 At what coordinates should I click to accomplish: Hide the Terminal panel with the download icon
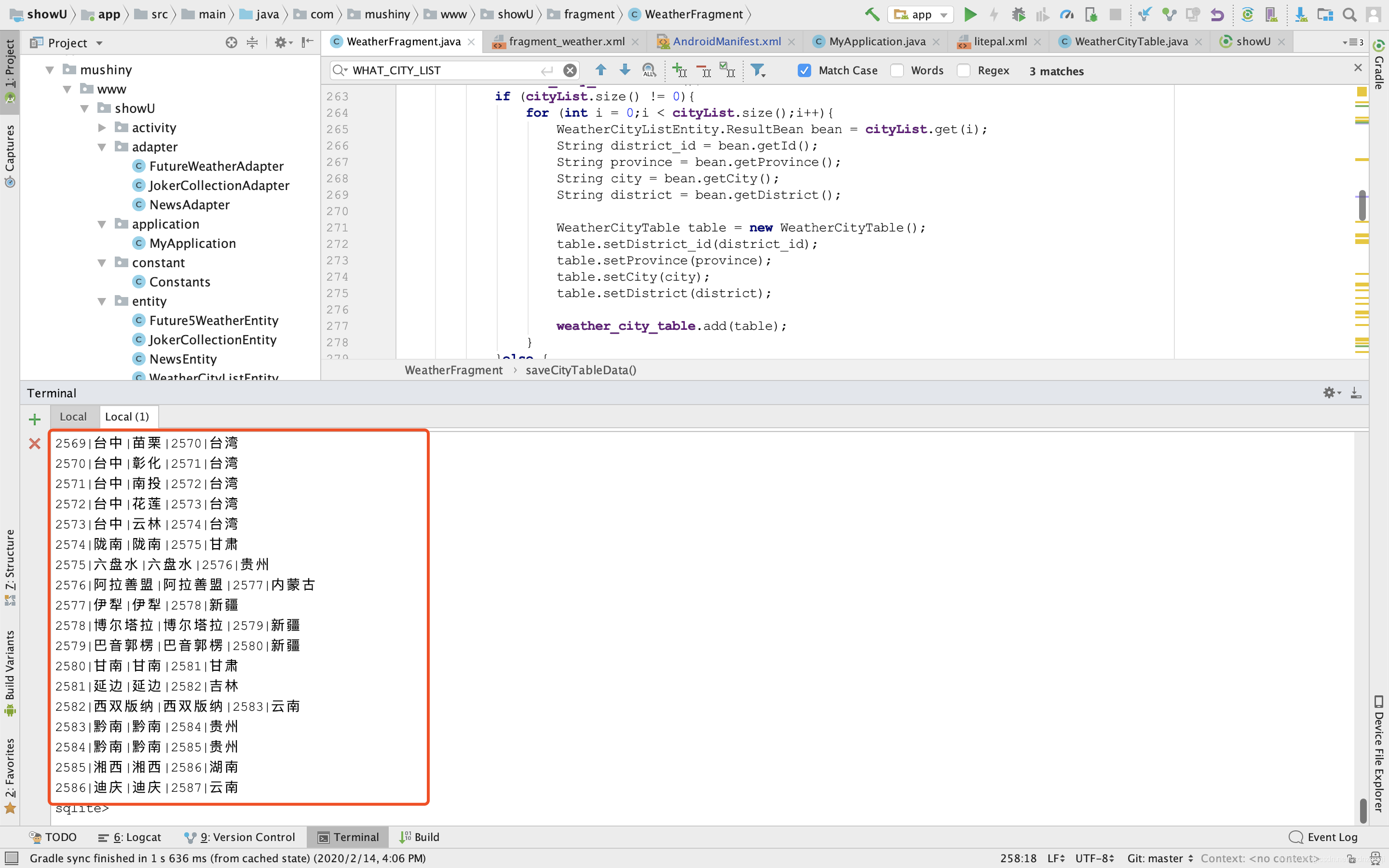coord(1356,393)
